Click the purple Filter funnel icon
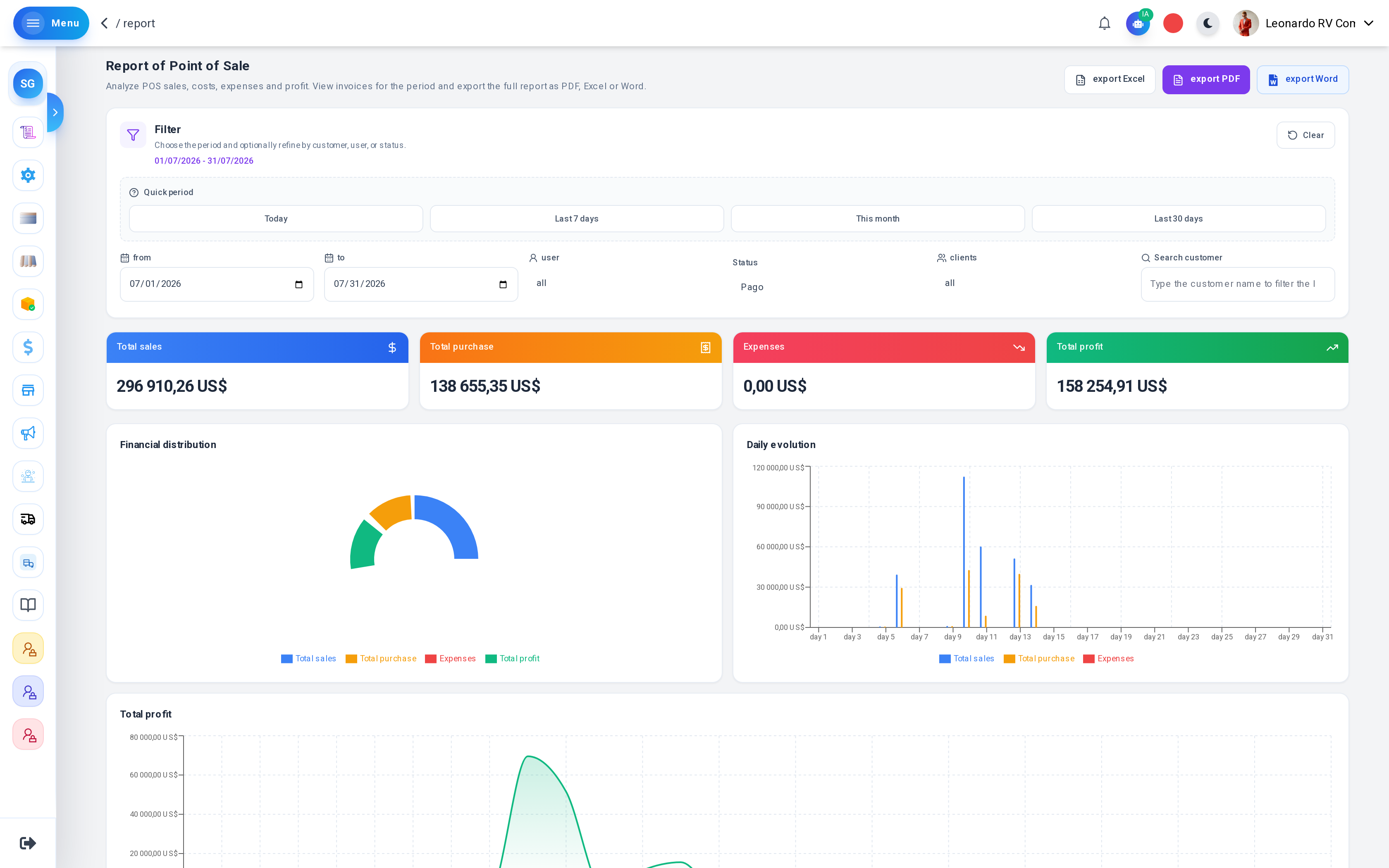 point(133,135)
